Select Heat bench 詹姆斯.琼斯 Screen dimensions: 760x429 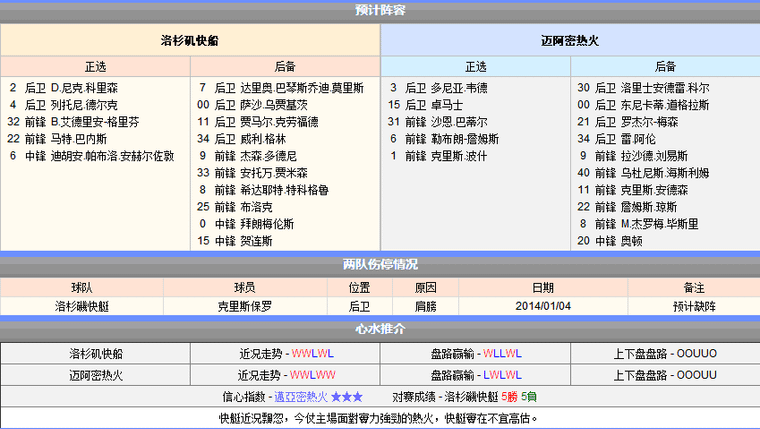click(x=627, y=207)
